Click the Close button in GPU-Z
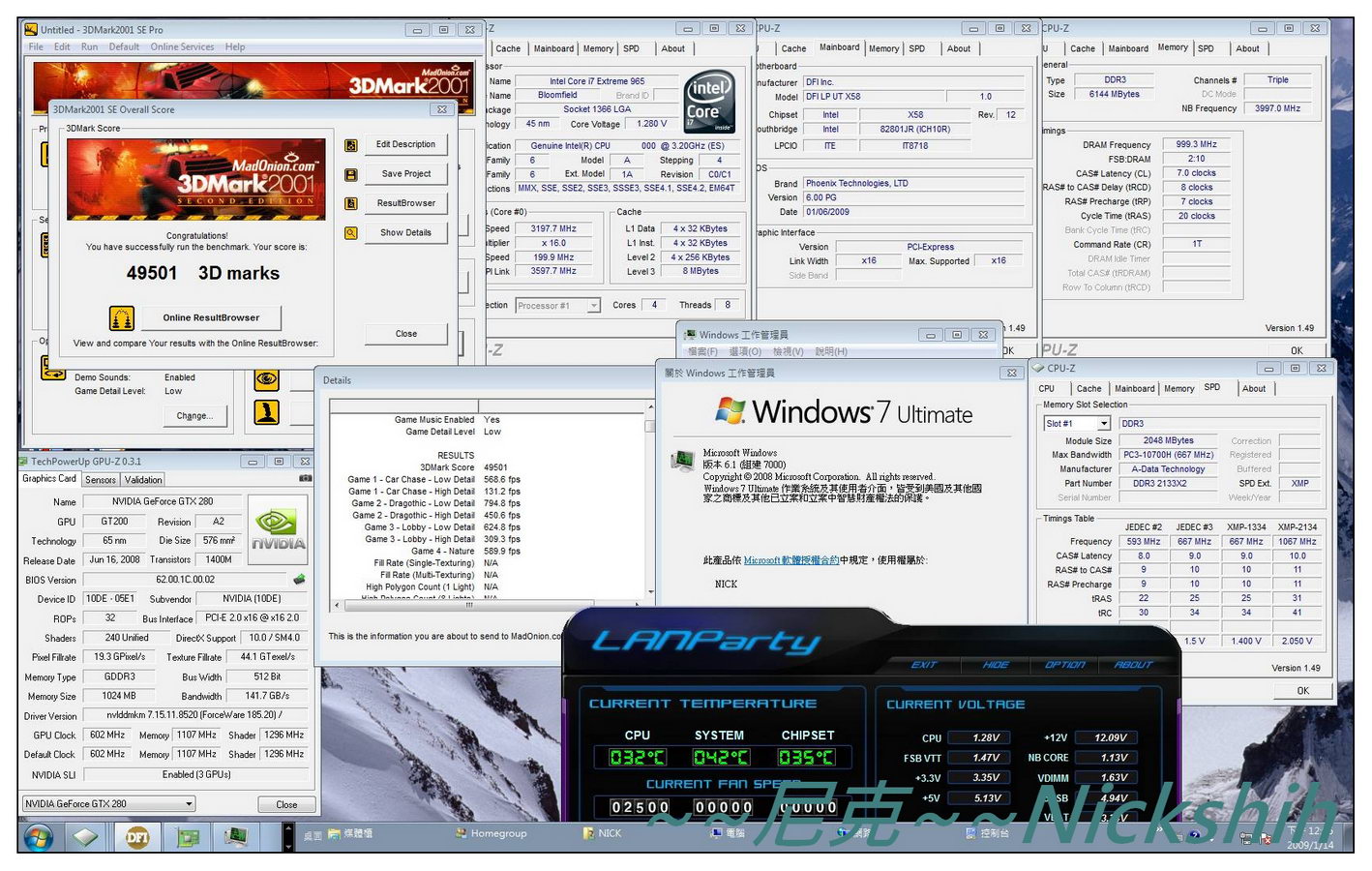1372x871 pixels. [286, 805]
